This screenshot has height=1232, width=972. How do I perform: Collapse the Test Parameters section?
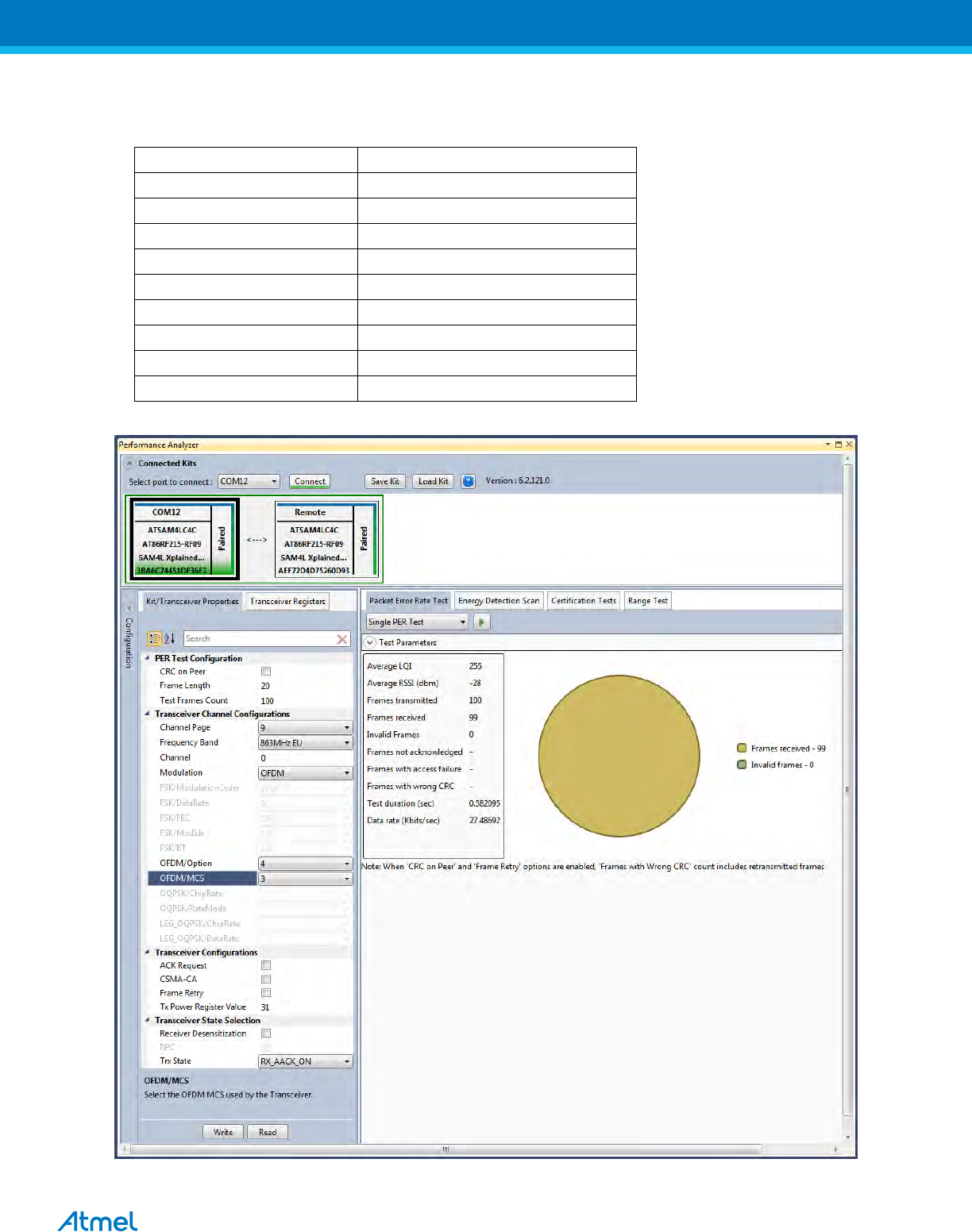click(370, 643)
